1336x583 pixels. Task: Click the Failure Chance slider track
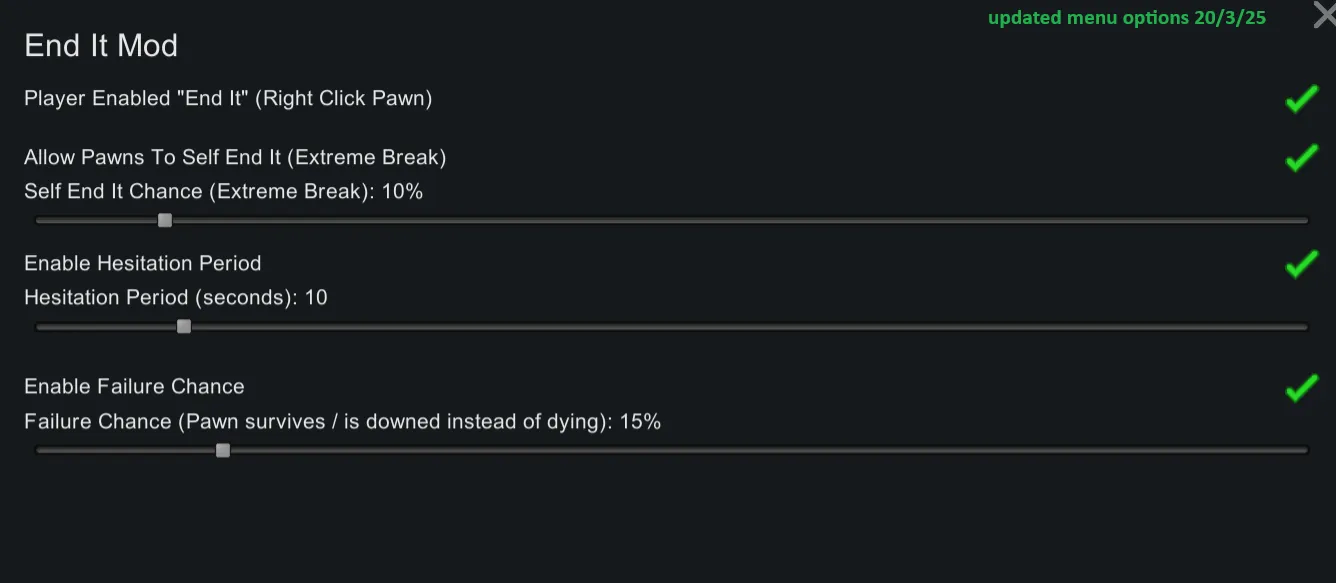coord(700,450)
